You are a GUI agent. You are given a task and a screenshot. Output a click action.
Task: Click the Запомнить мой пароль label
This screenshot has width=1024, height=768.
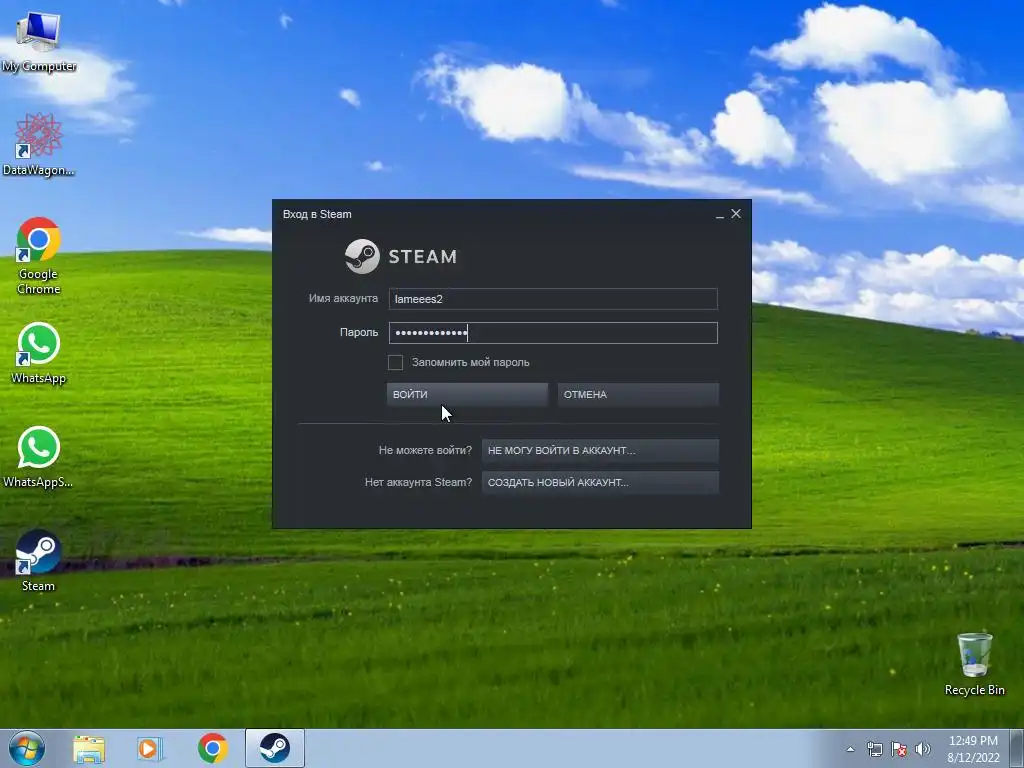coord(470,362)
